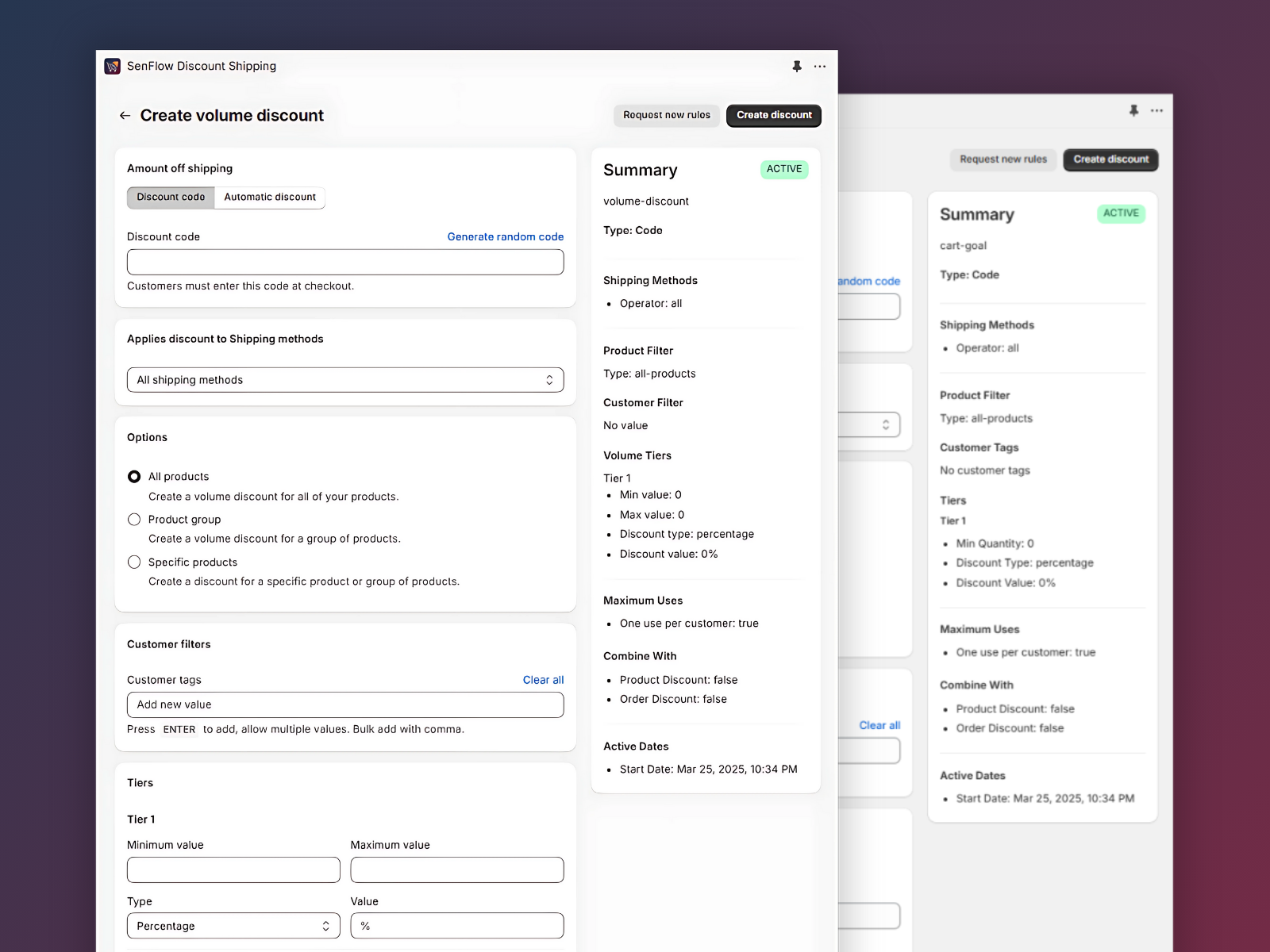Click Discount type: percentage in front Summary
The image size is (1270, 952).
coord(687,534)
